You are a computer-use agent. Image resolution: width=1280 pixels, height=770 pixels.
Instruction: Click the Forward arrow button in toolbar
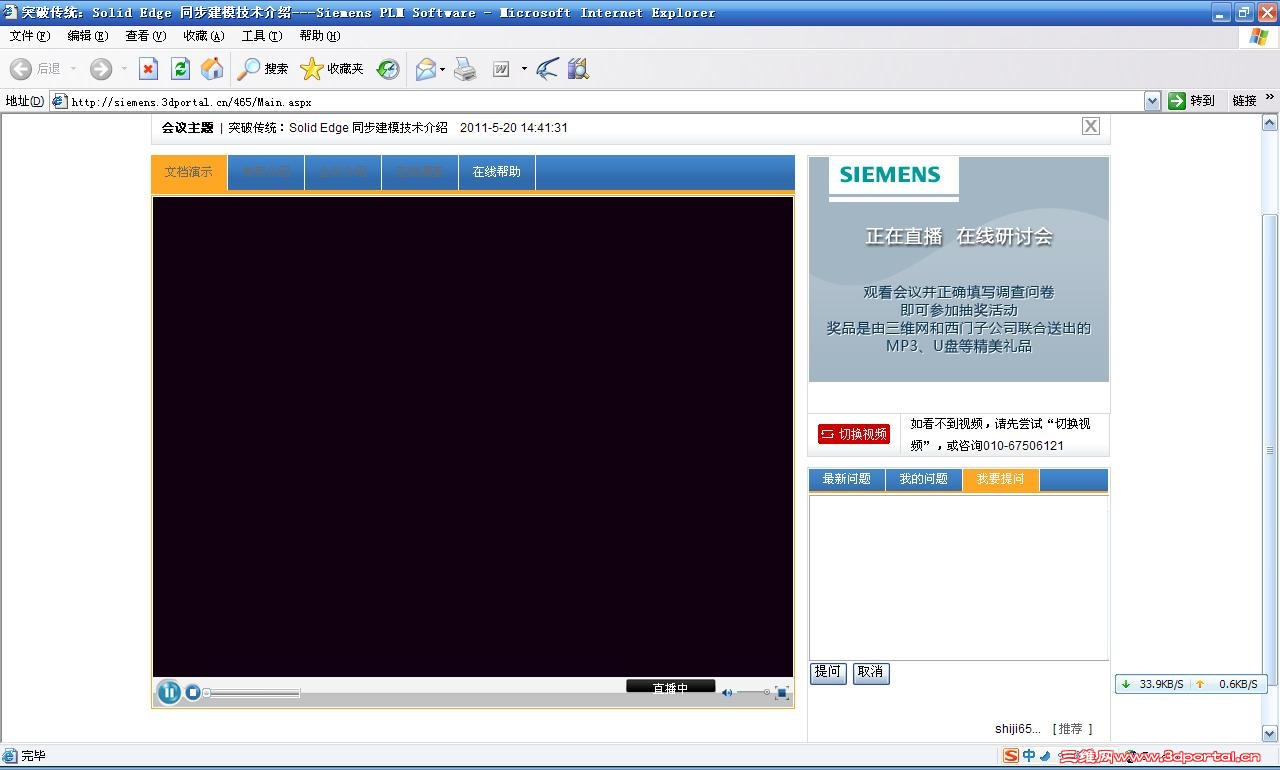click(100, 69)
